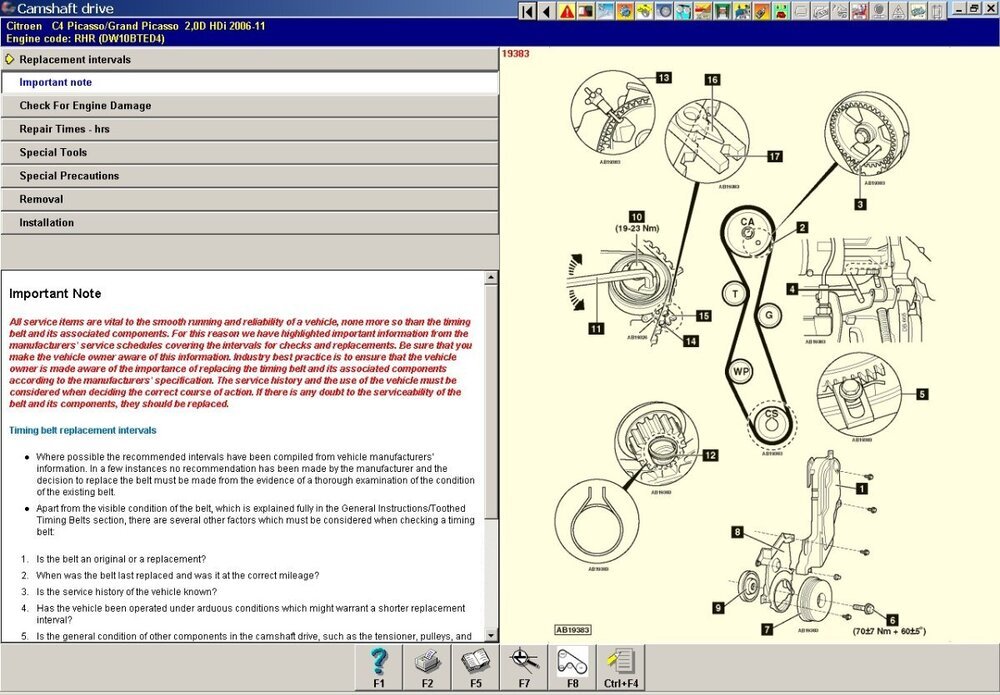Open help with the F1 question mark icon
Viewport: 1000px width, 695px height.
[x=379, y=667]
